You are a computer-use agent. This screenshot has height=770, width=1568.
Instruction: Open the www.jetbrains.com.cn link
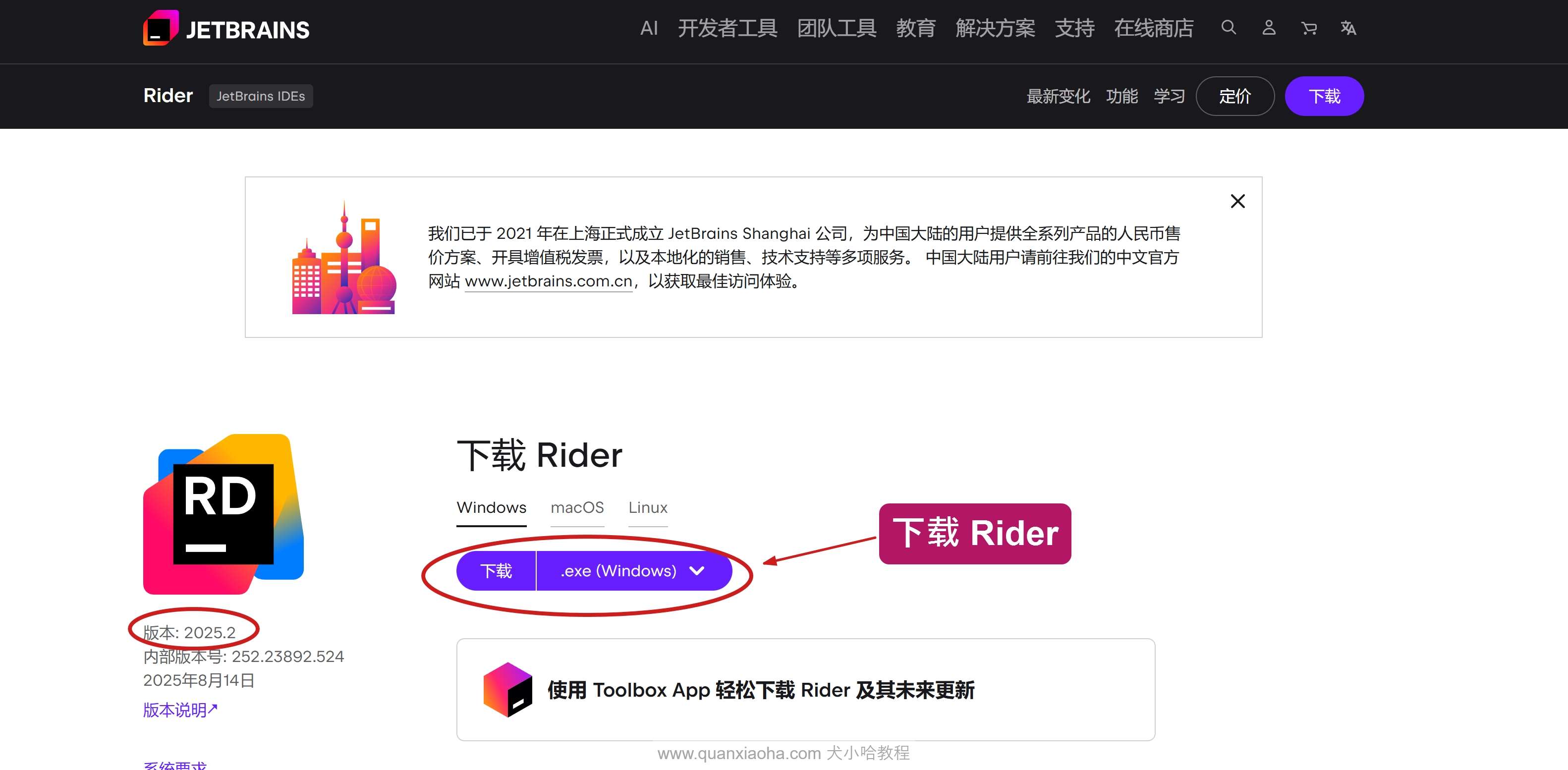(x=549, y=281)
